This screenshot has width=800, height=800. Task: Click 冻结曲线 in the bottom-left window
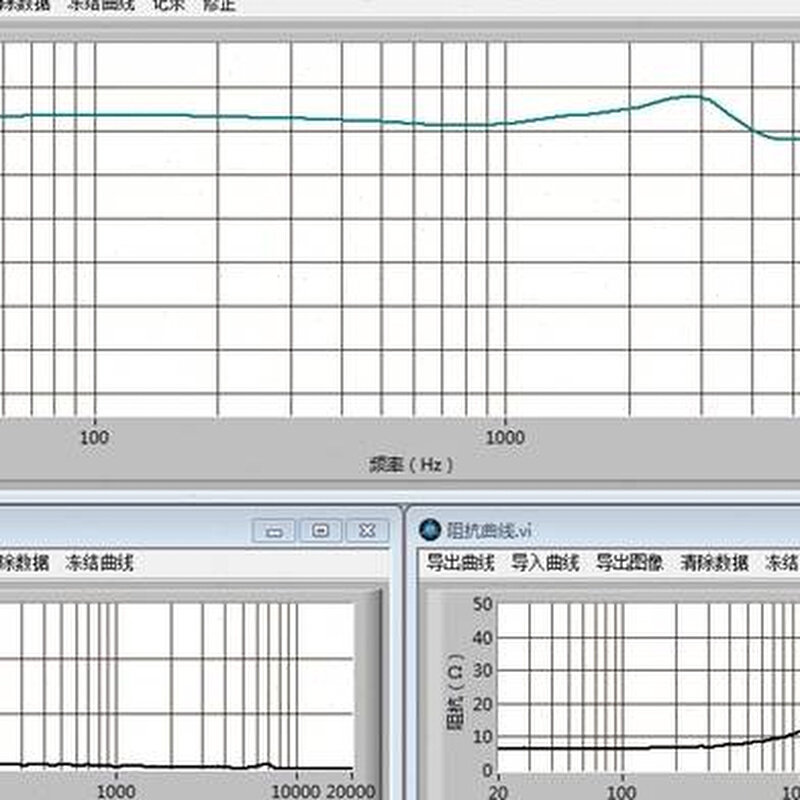point(100,563)
